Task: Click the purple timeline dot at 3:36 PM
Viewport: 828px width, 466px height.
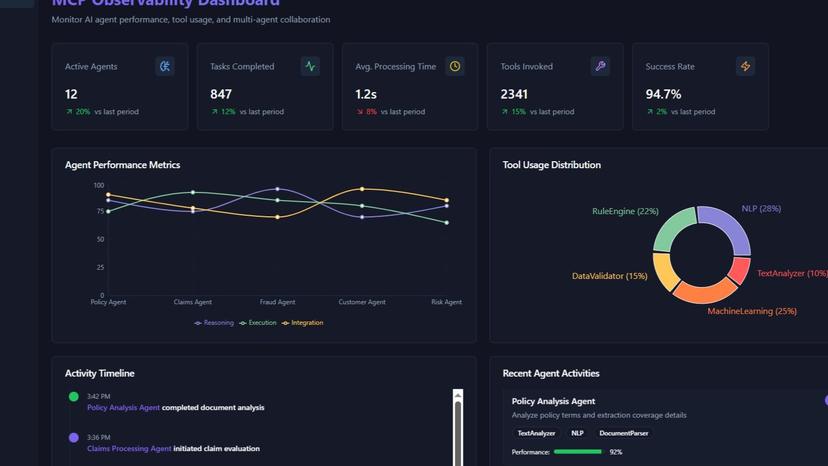Action: [73, 438]
